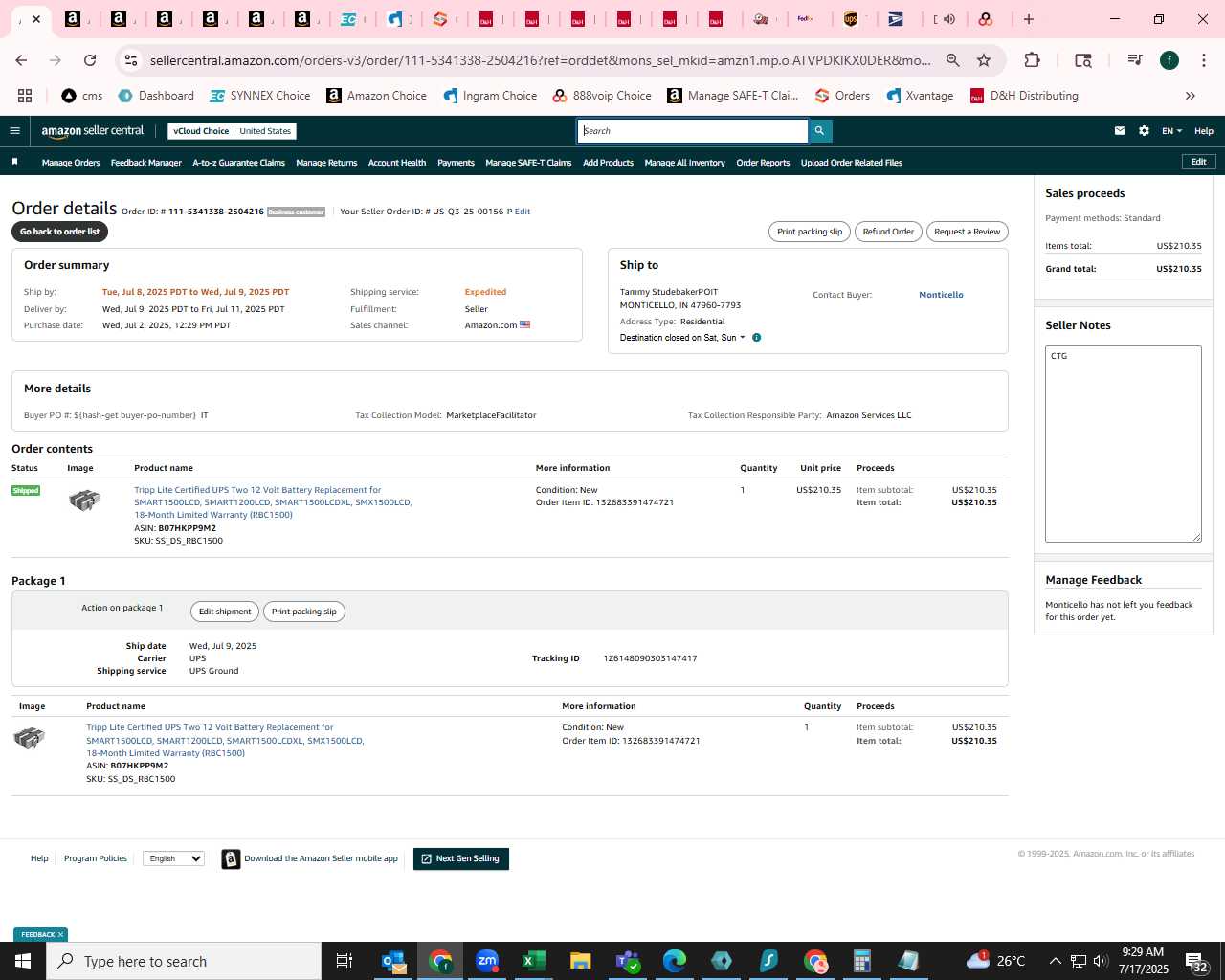Open Manage All Inventory menu item
The image size is (1225, 980).
click(x=684, y=163)
